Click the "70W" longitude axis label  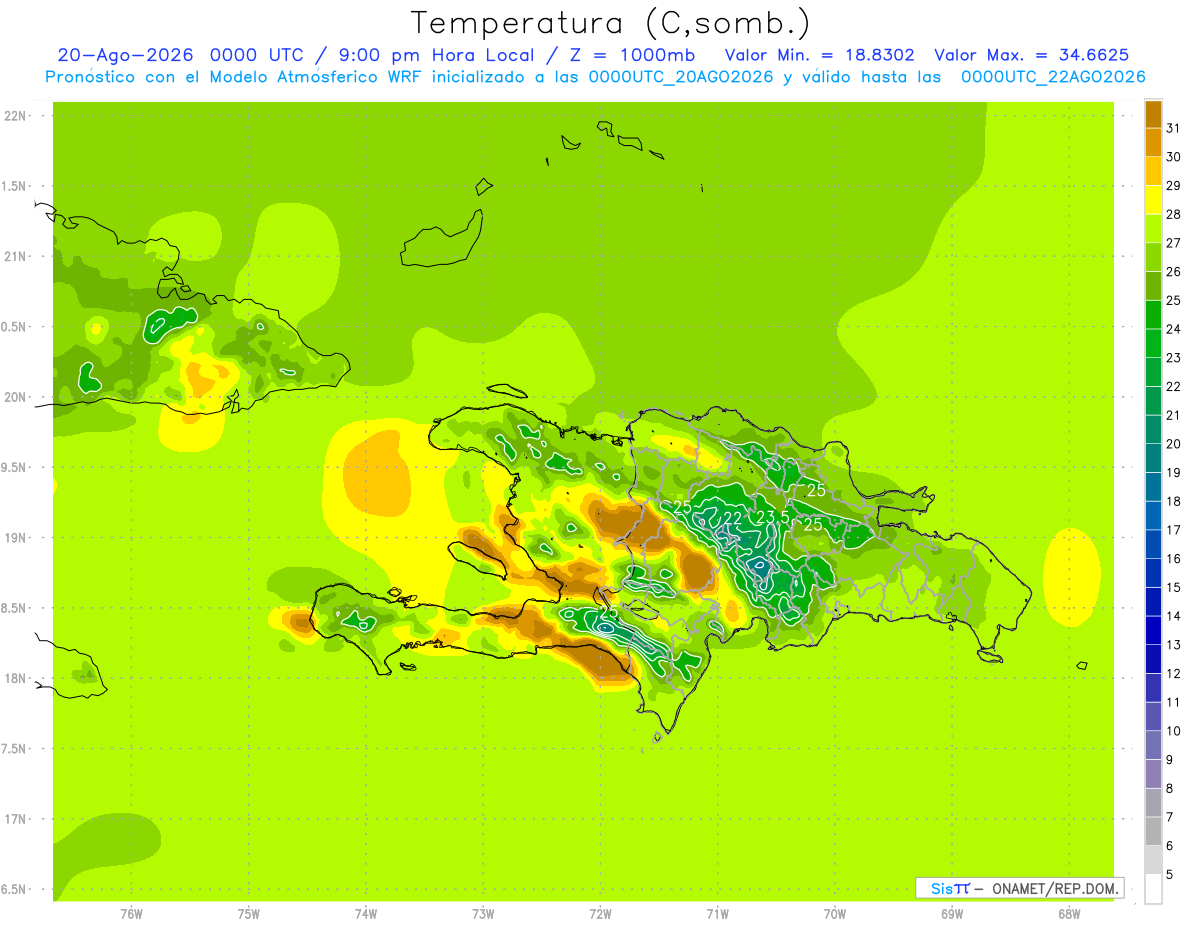(x=835, y=913)
